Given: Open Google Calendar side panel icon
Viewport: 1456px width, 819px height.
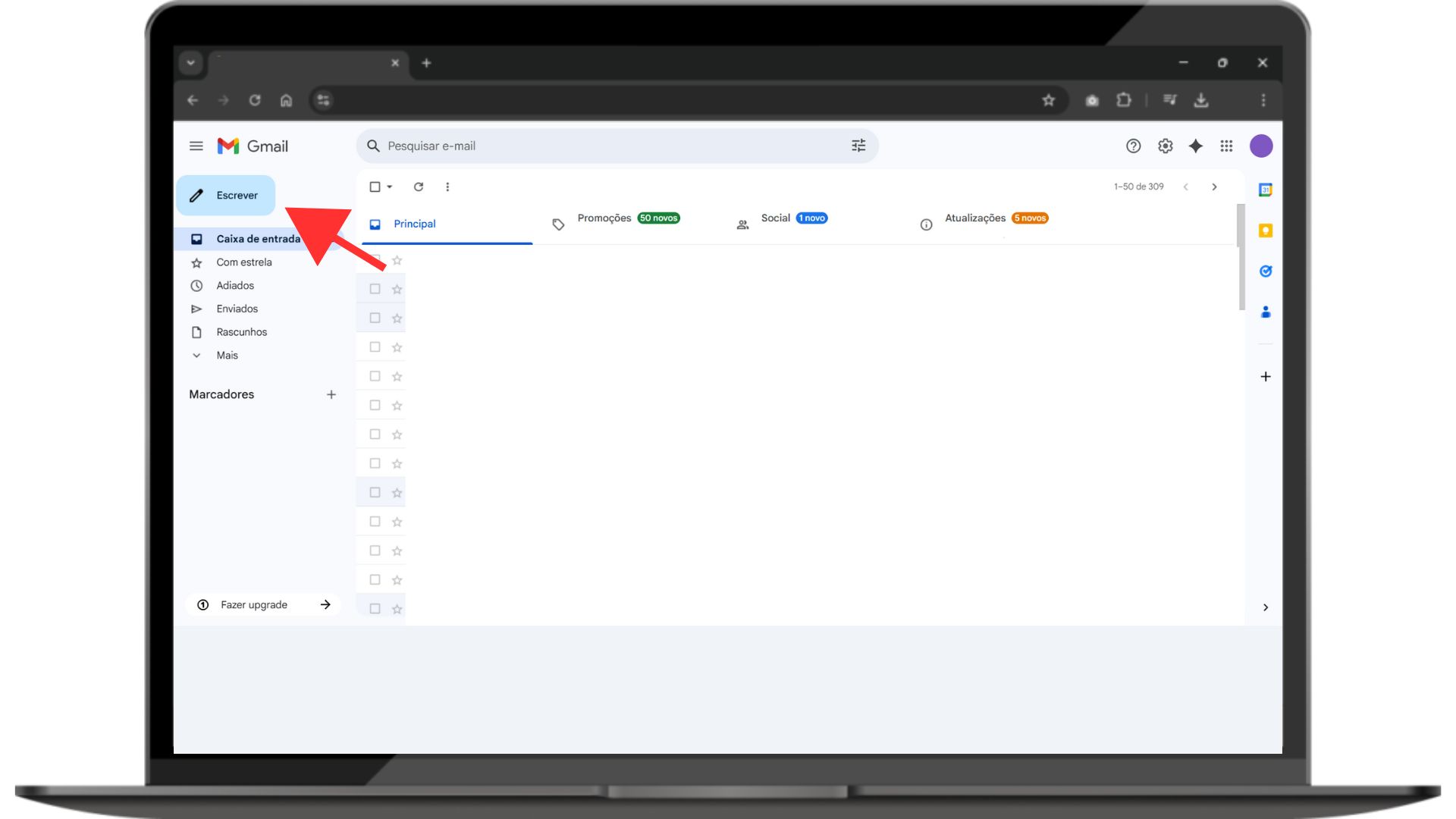Looking at the screenshot, I should 1265,190.
